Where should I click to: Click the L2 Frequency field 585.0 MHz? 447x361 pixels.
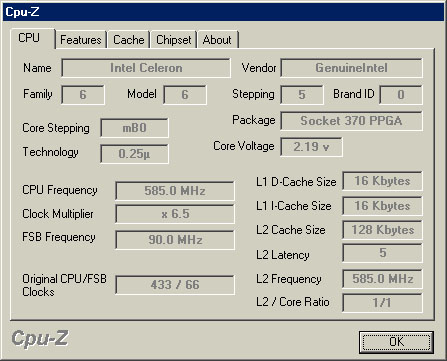pos(382,279)
